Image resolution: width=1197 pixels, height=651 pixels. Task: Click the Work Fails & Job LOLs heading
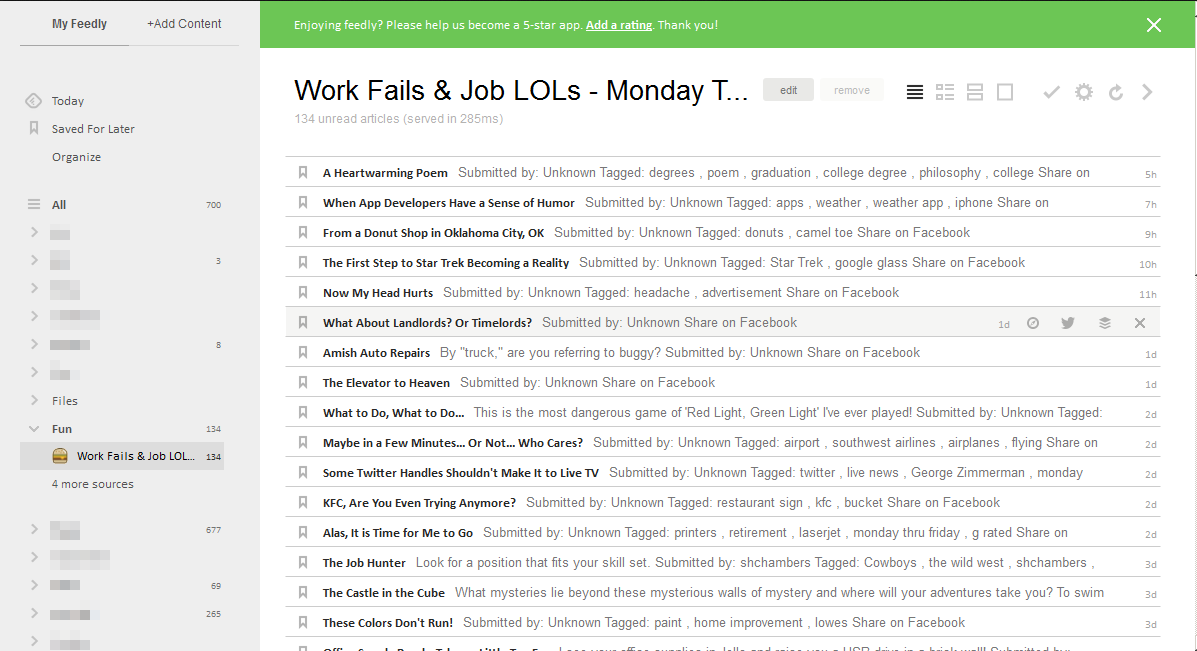[521, 91]
